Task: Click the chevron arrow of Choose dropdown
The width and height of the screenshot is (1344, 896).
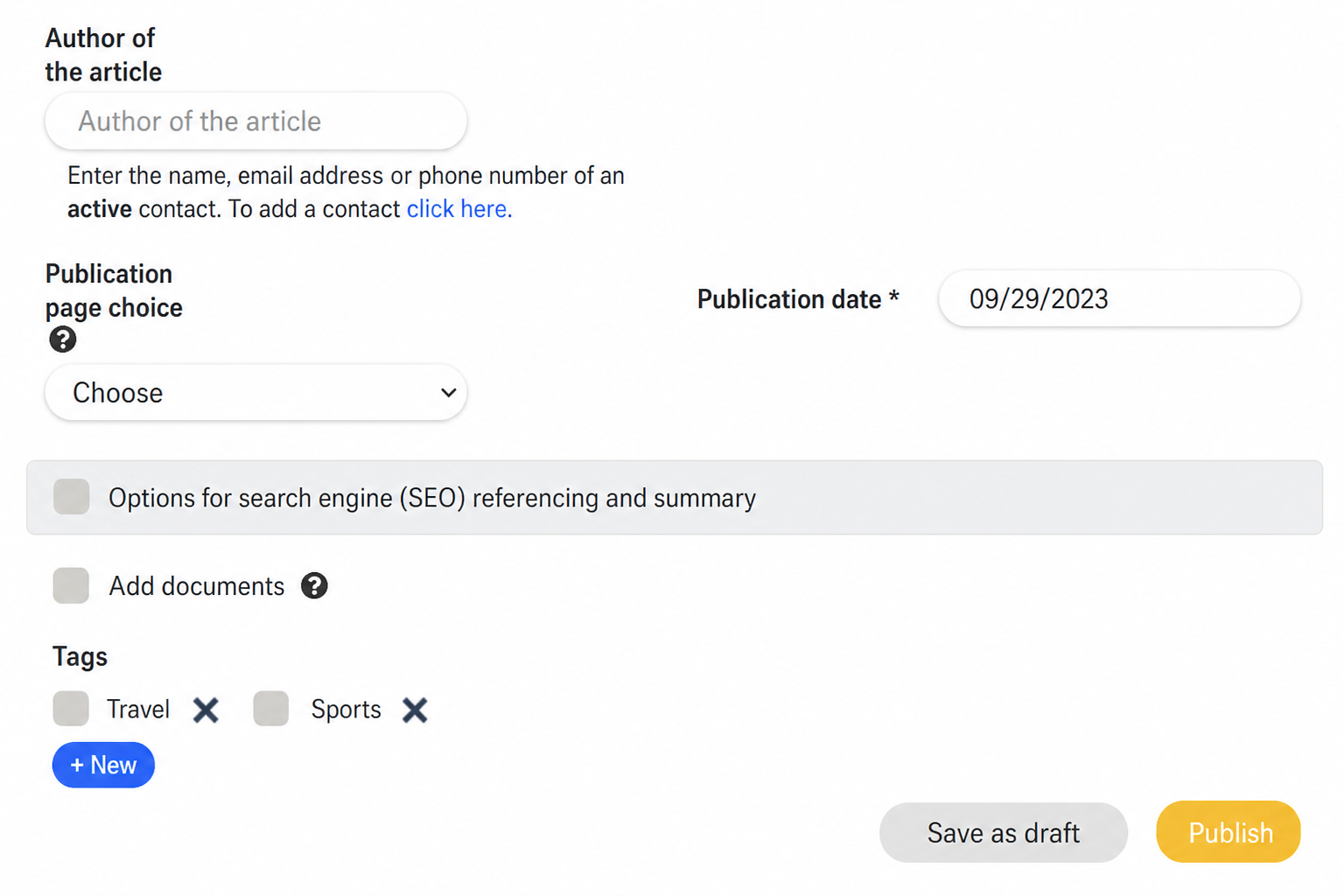Action: [448, 393]
